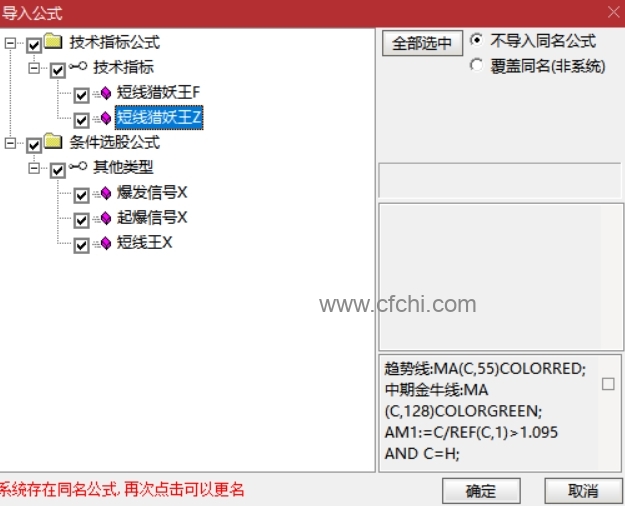Confirm import with the 确定 button
This screenshot has width=625, height=506.
[481, 491]
